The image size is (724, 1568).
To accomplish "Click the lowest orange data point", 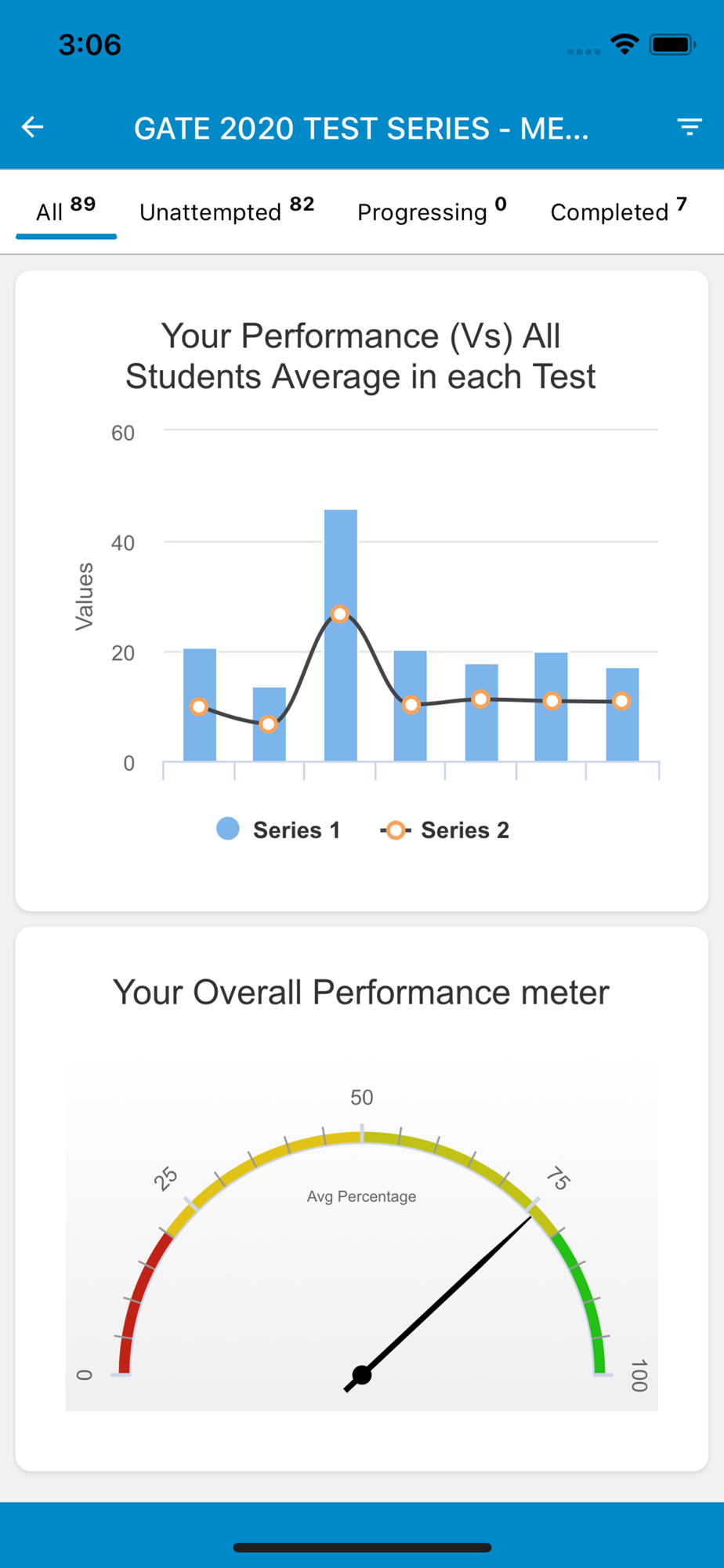I will pyautogui.click(x=269, y=724).
